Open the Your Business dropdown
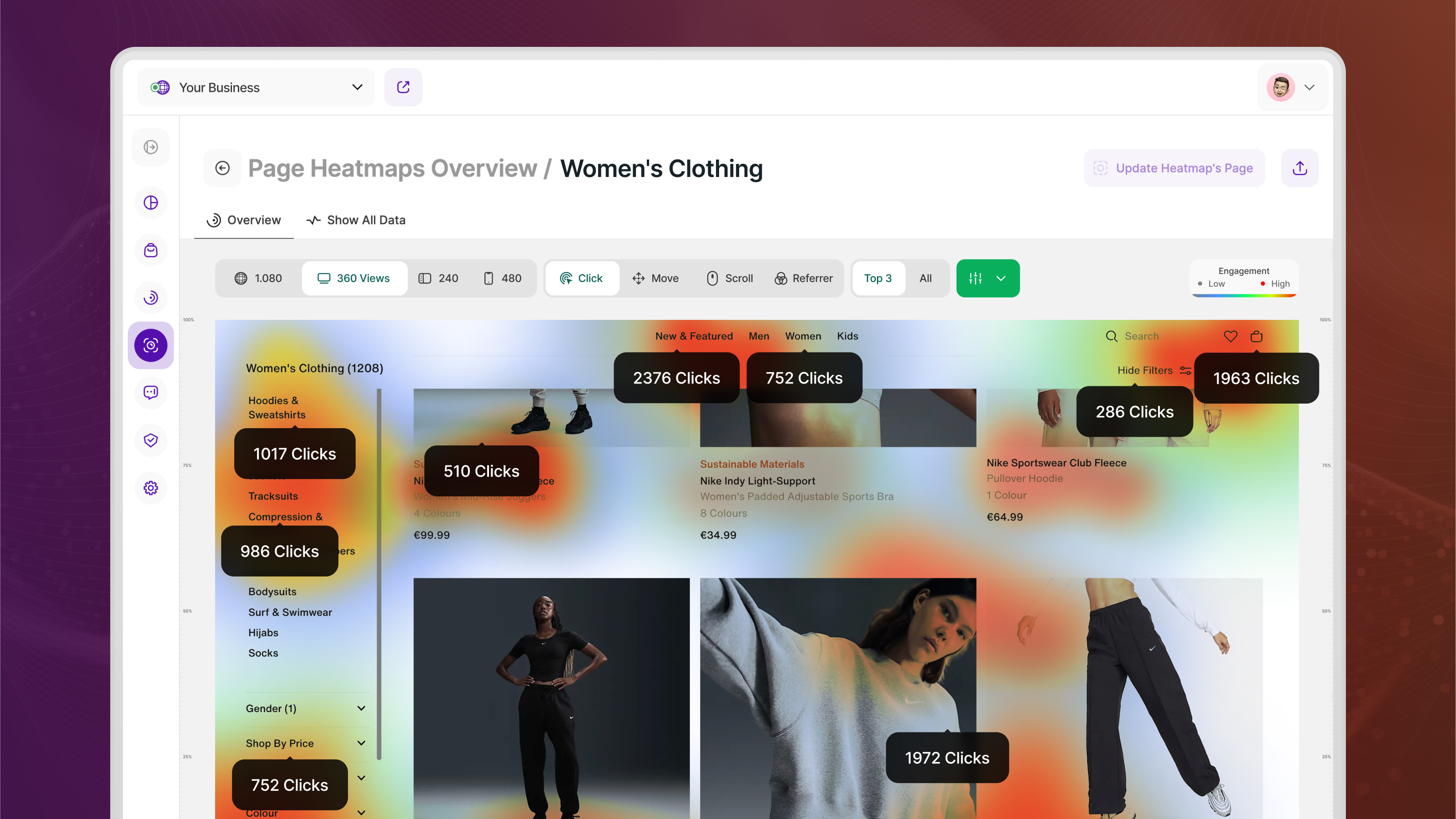The image size is (1456, 819). click(256, 87)
